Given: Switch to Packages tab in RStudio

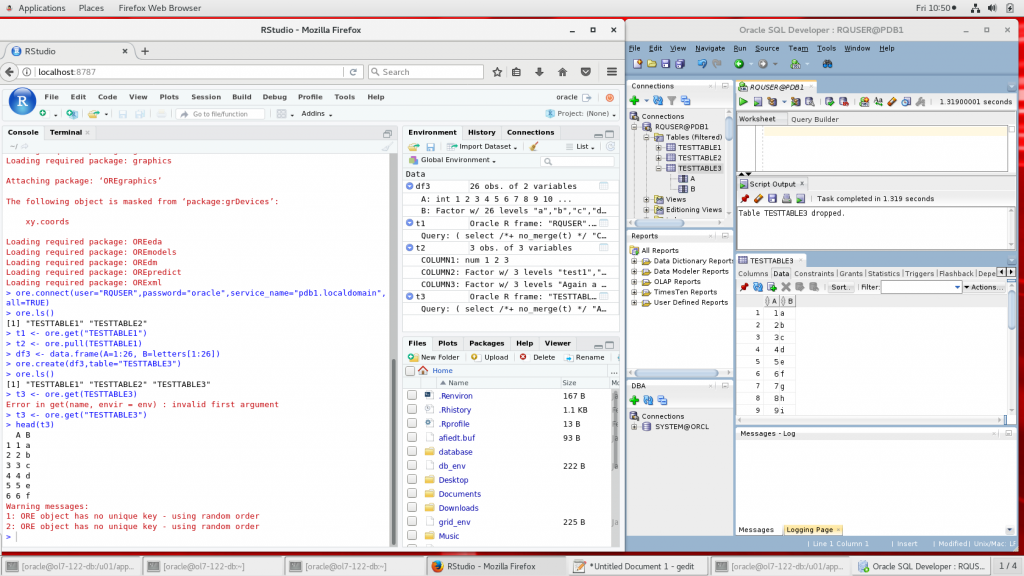Looking at the screenshot, I should click(487, 344).
